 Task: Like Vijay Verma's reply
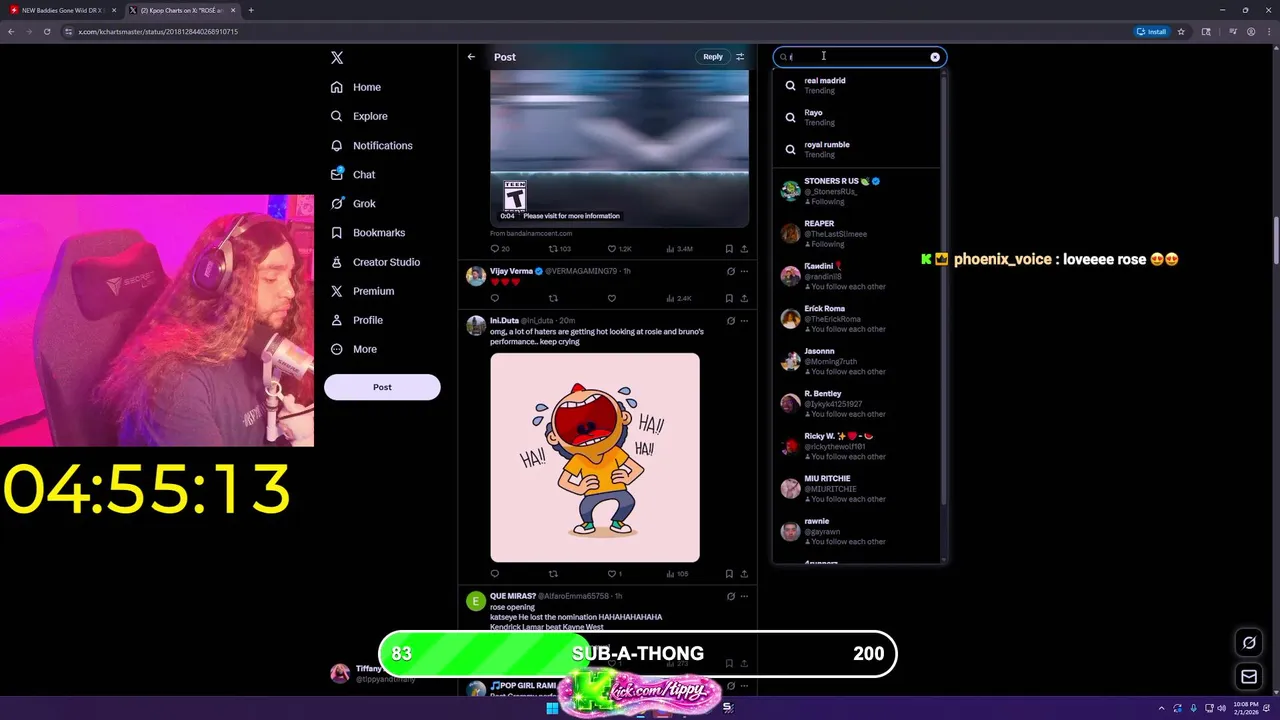pos(612,298)
